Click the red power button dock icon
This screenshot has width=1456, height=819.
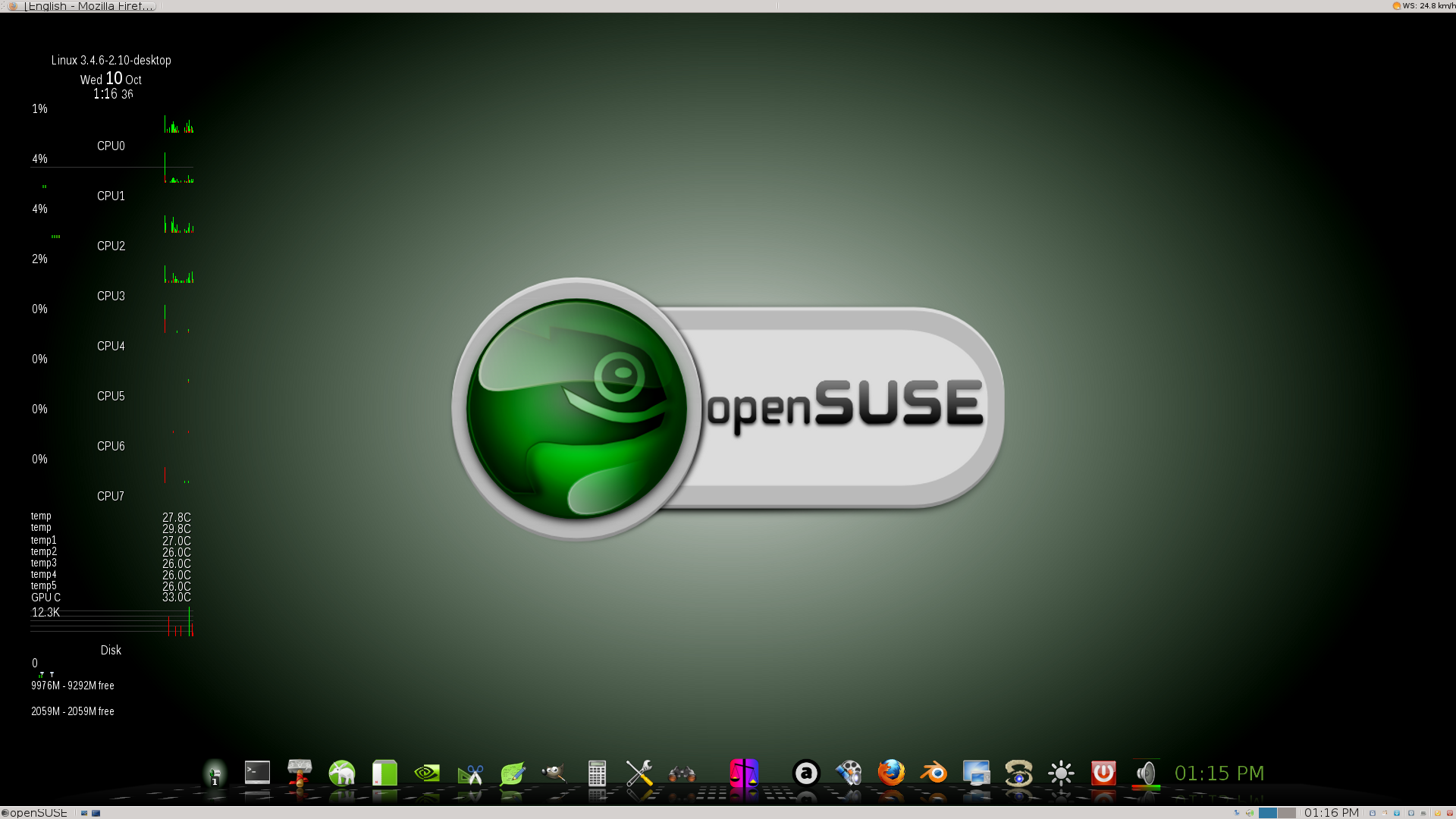(1103, 773)
